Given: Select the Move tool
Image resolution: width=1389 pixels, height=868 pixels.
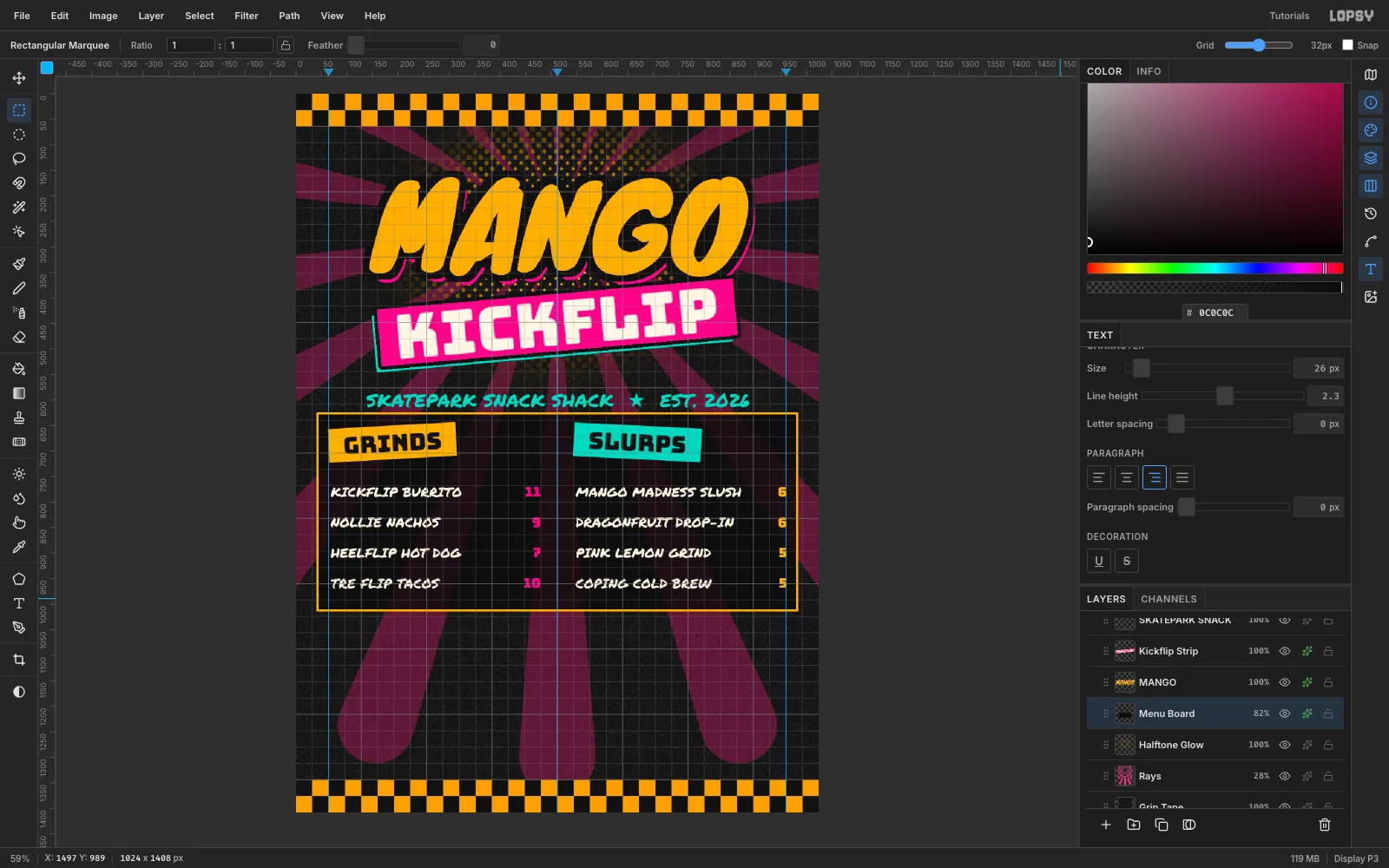Looking at the screenshot, I should pyautogui.click(x=19, y=78).
